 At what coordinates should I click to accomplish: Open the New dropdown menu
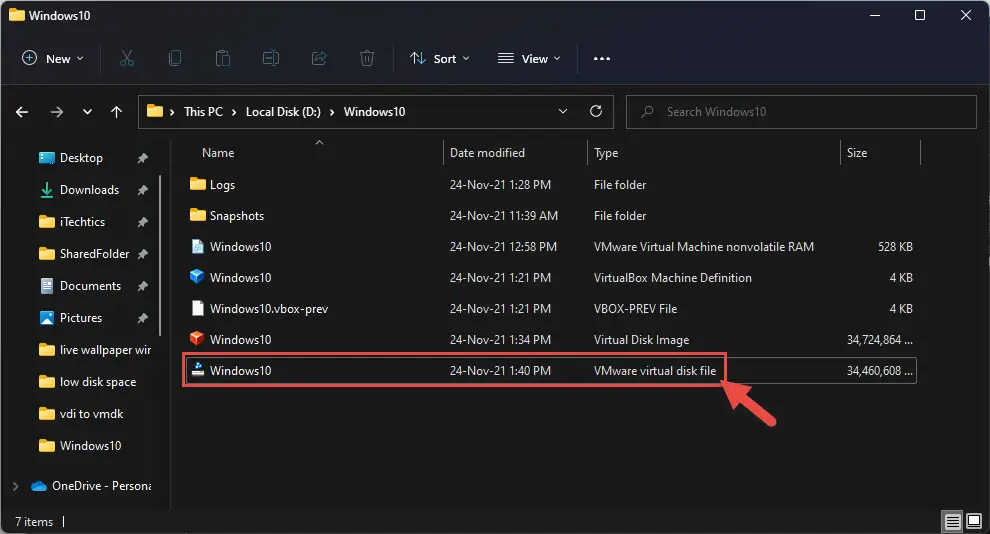coord(53,59)
